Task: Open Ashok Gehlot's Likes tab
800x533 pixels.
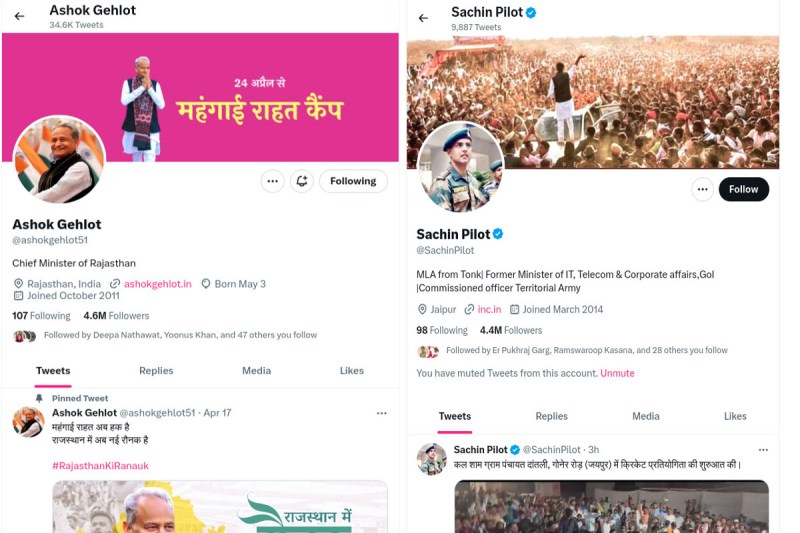Action: (x=351, y=371)
